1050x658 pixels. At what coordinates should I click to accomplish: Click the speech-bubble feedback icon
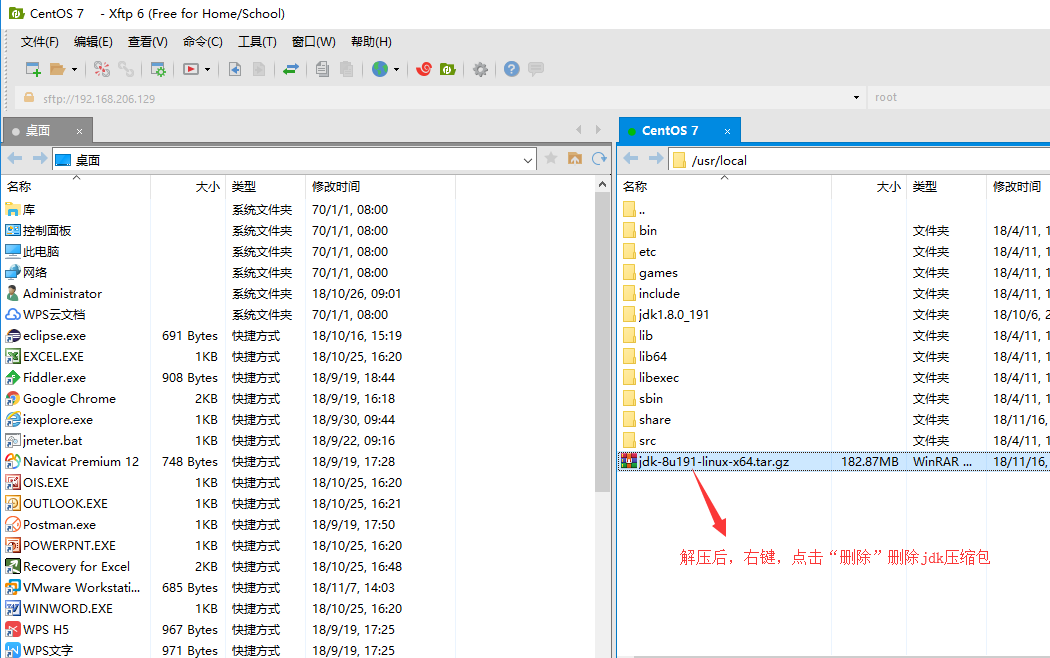point(536,69)
